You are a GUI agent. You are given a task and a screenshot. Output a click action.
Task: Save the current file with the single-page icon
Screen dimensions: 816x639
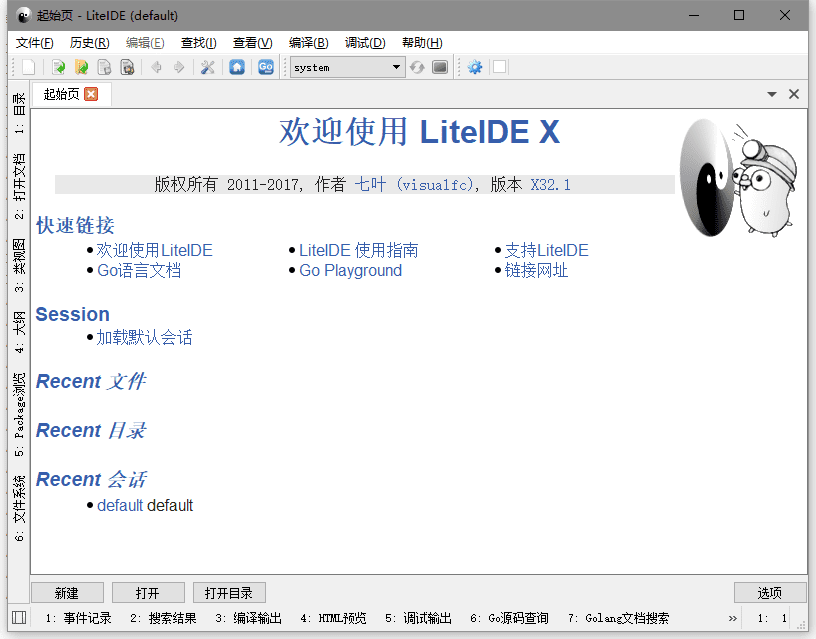tap(105, 67)
